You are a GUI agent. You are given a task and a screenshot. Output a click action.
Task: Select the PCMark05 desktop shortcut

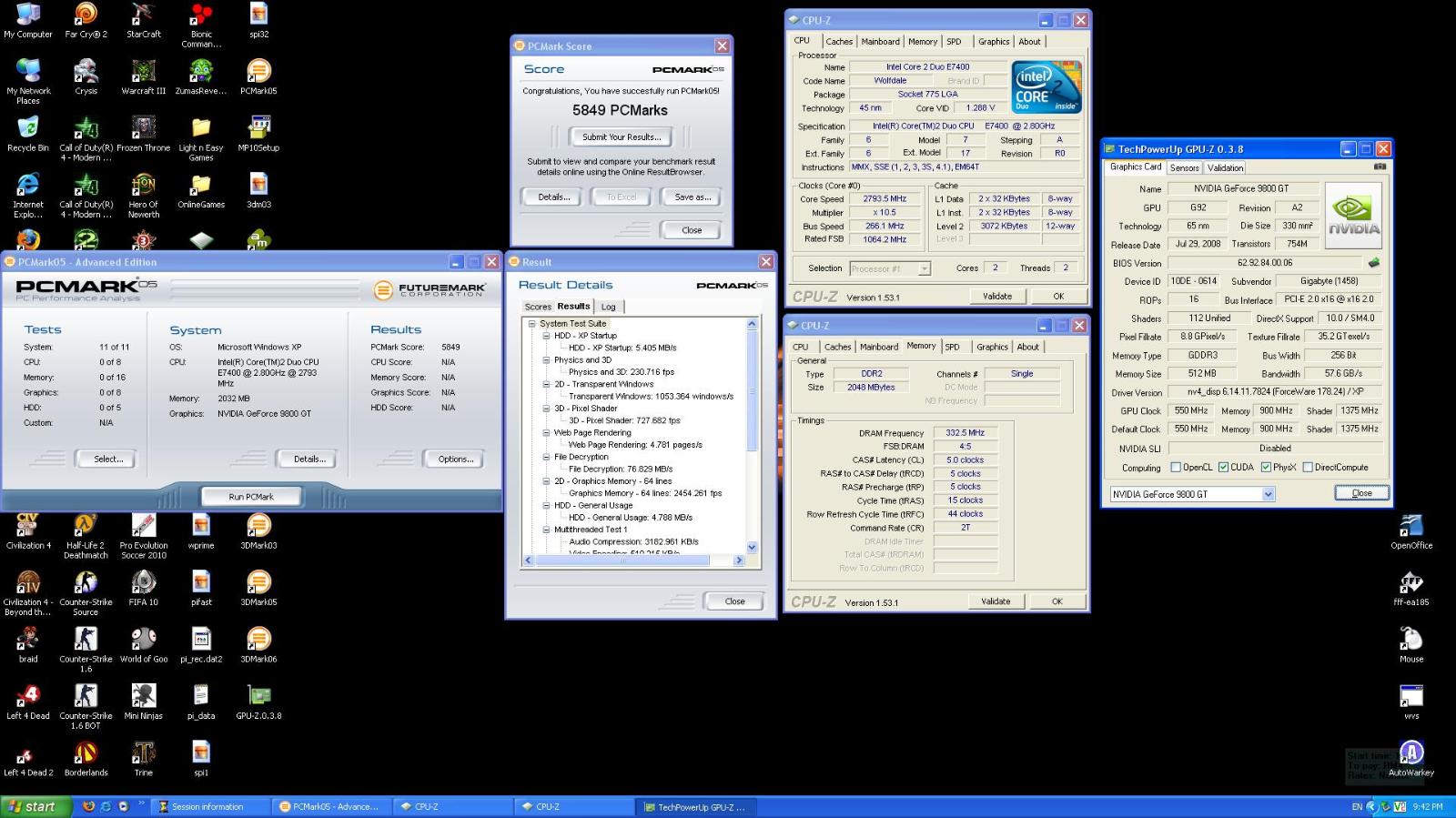258,77
